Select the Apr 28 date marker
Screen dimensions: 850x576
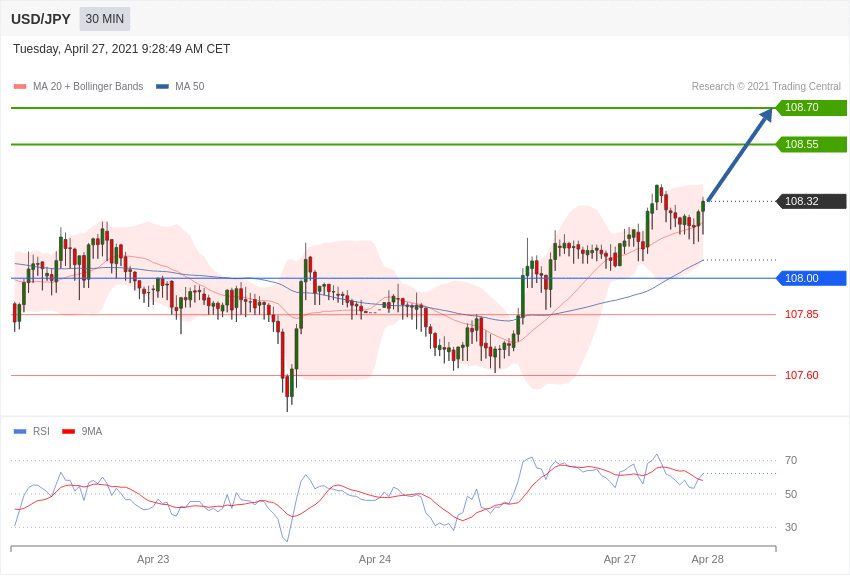(x=707, y=559)
